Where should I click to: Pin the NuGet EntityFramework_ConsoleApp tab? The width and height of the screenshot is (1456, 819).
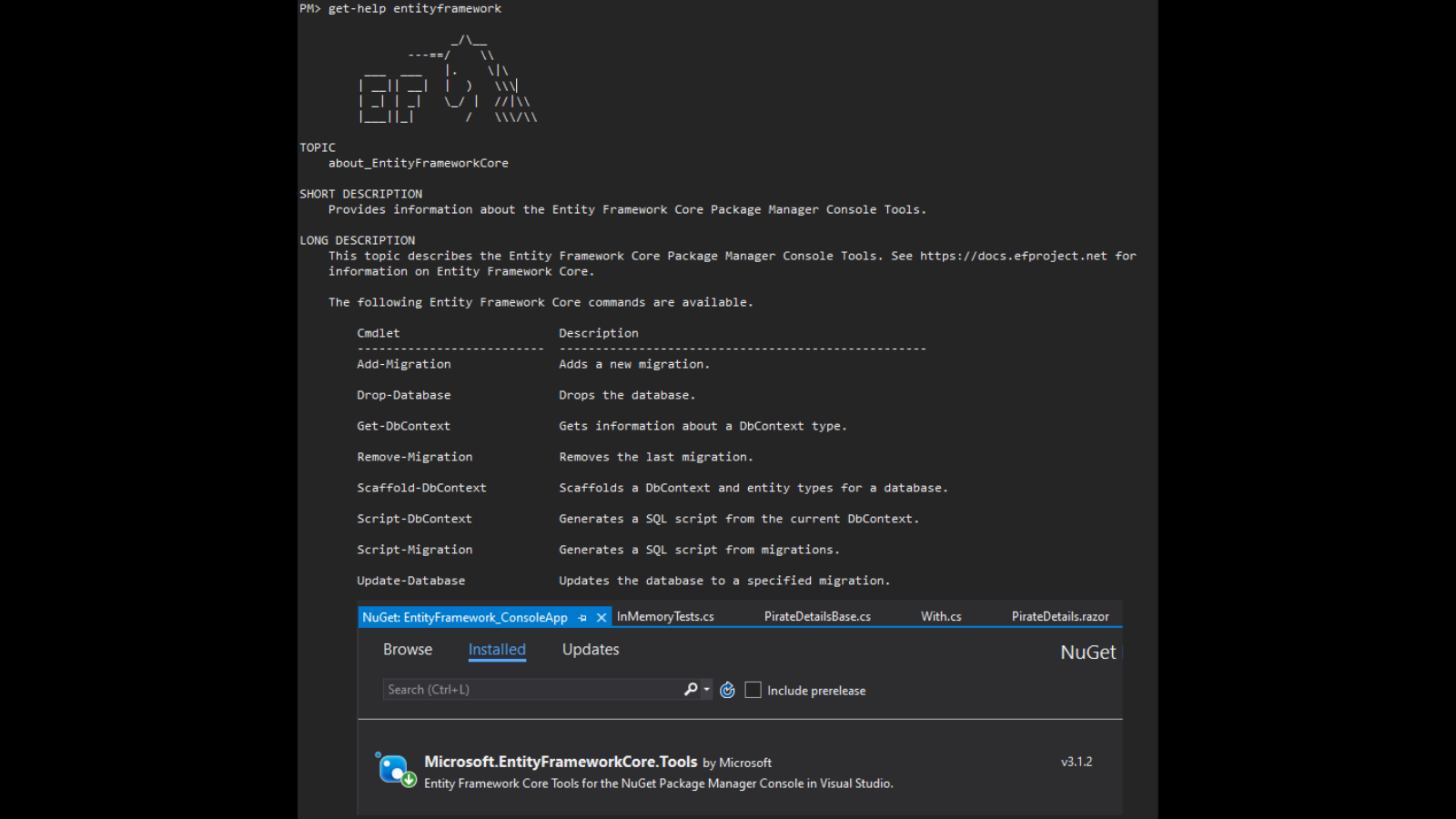coord(582,618)
